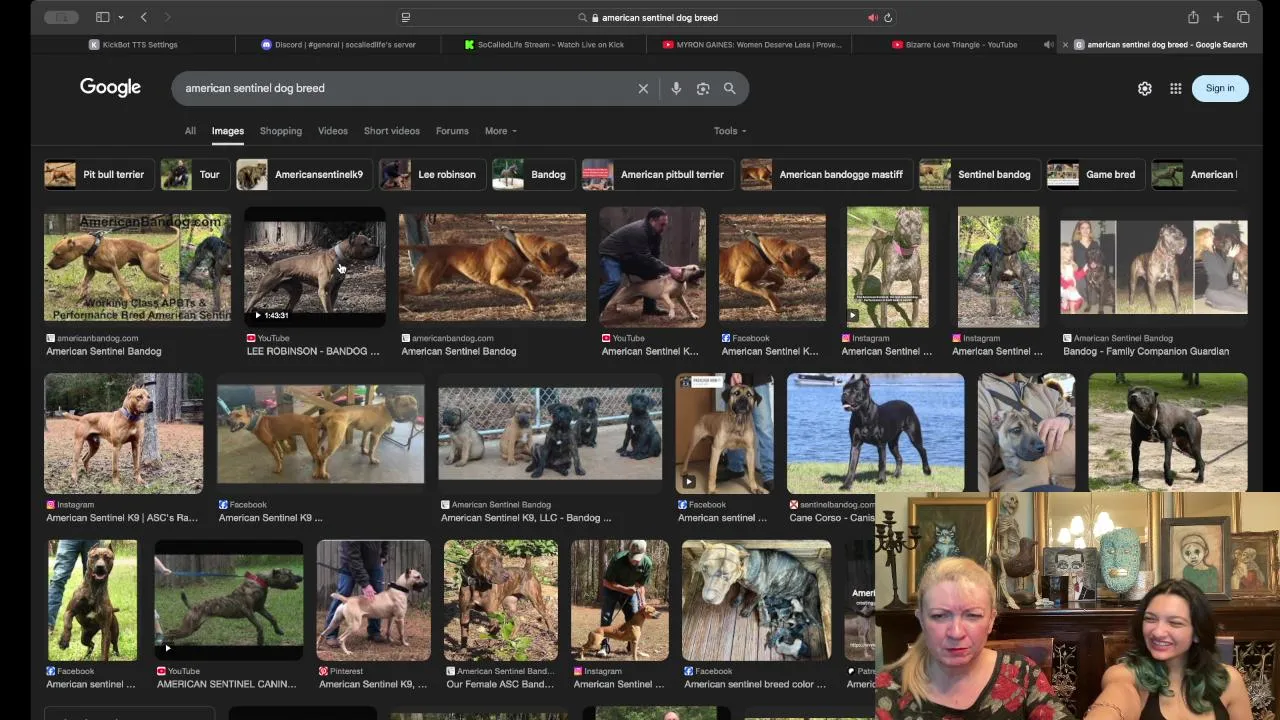This screenshot has width=1280, height=720.
Task: Expand the Tools dropdown
Action: (730, 131)
